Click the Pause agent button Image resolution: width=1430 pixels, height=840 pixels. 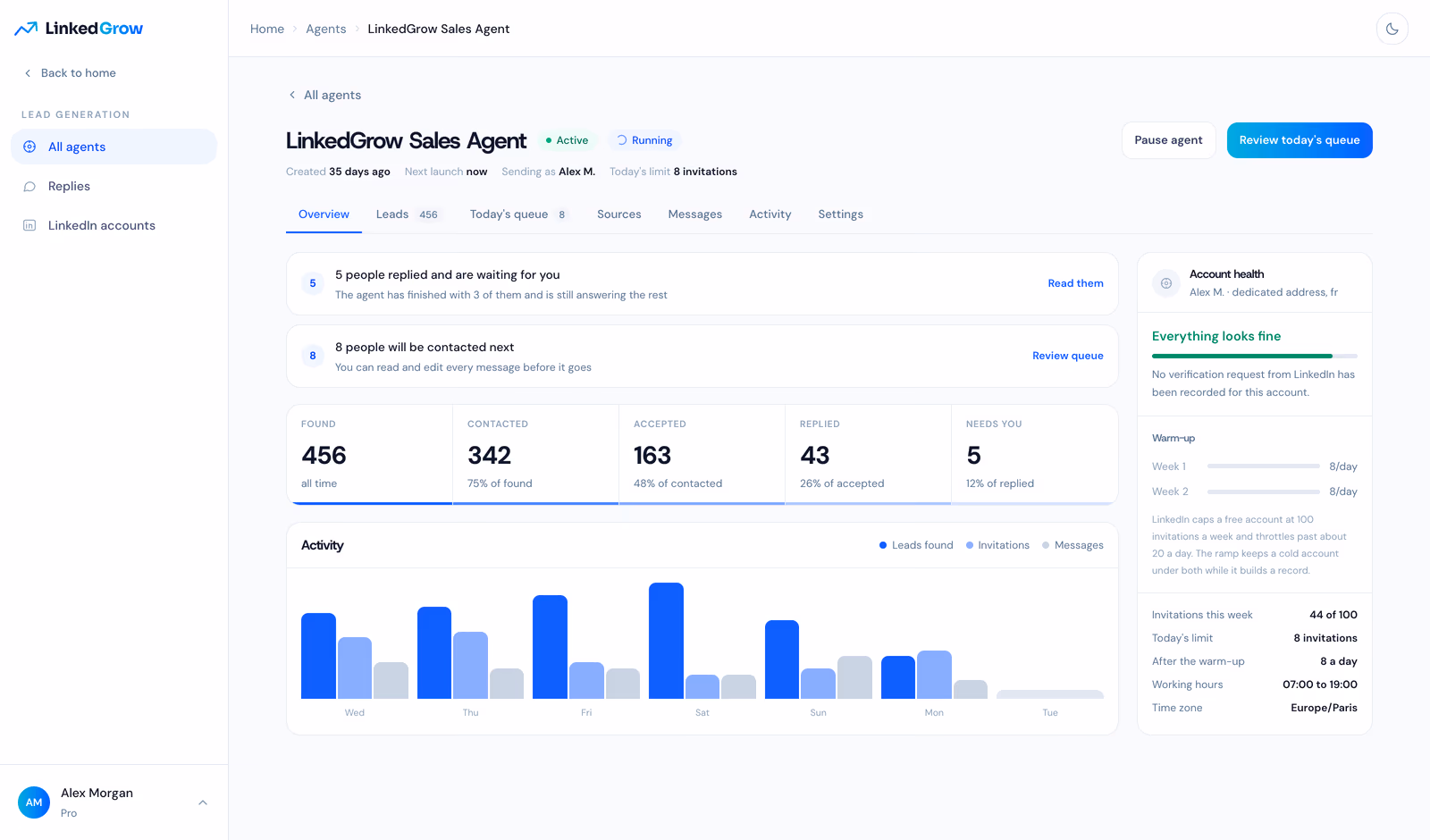[1168, 140]
